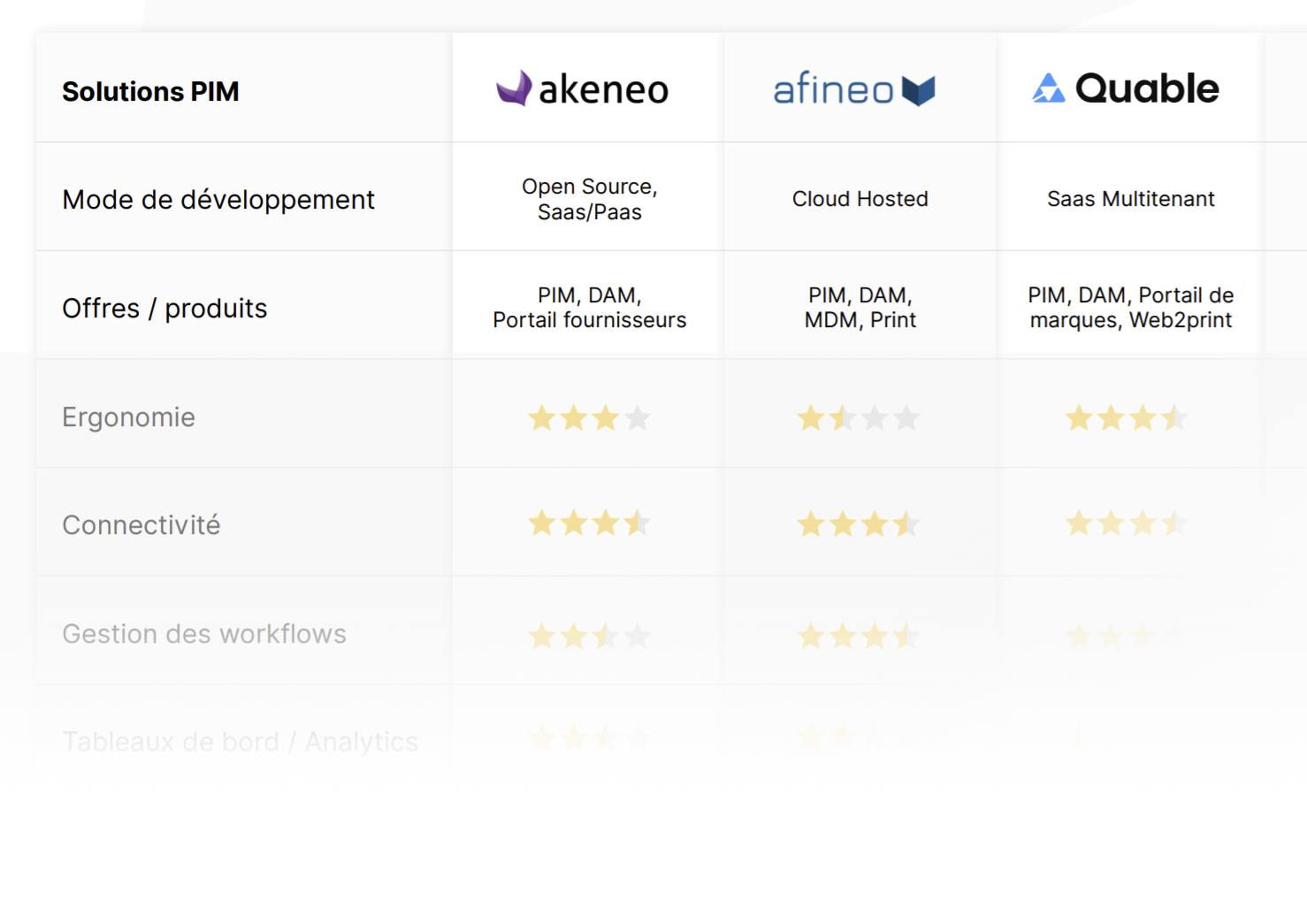The image size is (1307, 924).
Task: Select the Offres / produits row label
Action: click(x=164, y=309)
